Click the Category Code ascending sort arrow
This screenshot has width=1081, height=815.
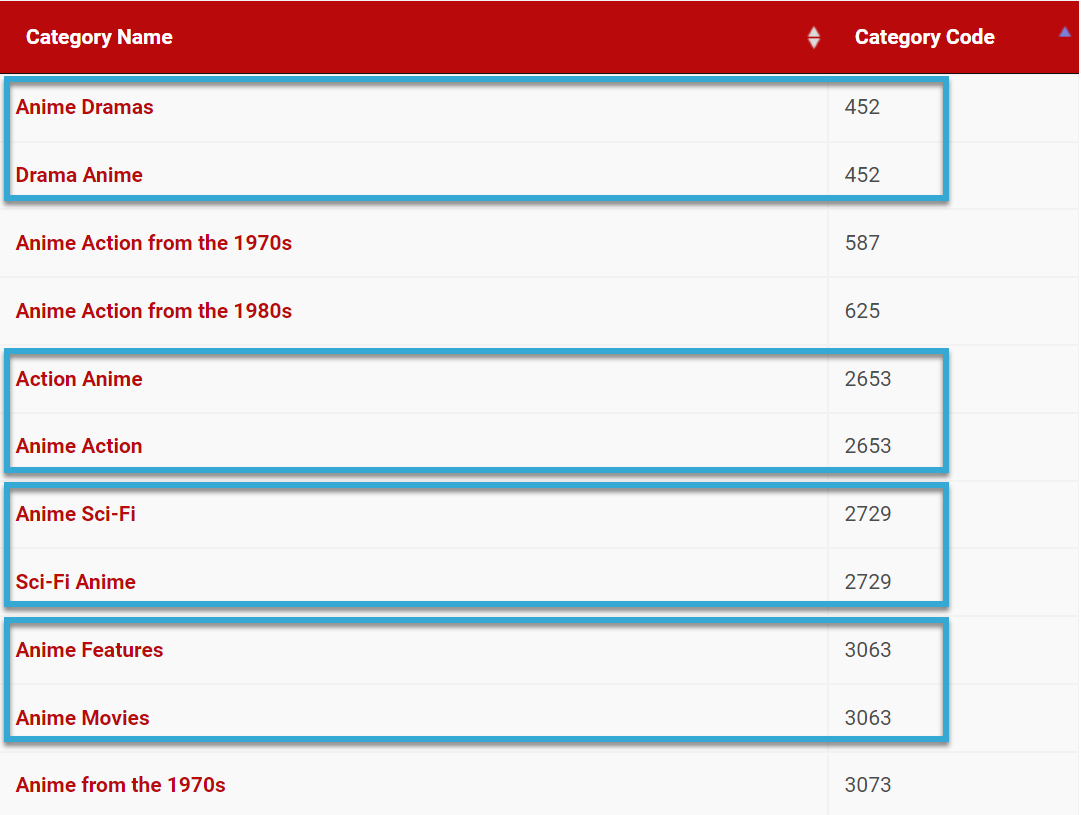[x=1064, y=32]
